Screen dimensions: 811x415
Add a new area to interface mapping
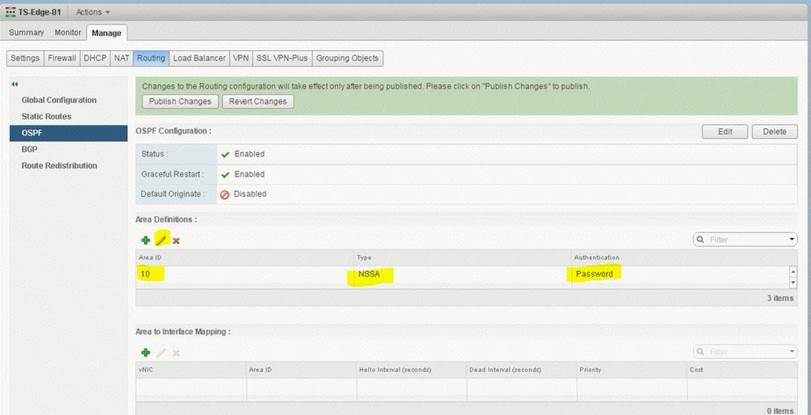point(145,352)
